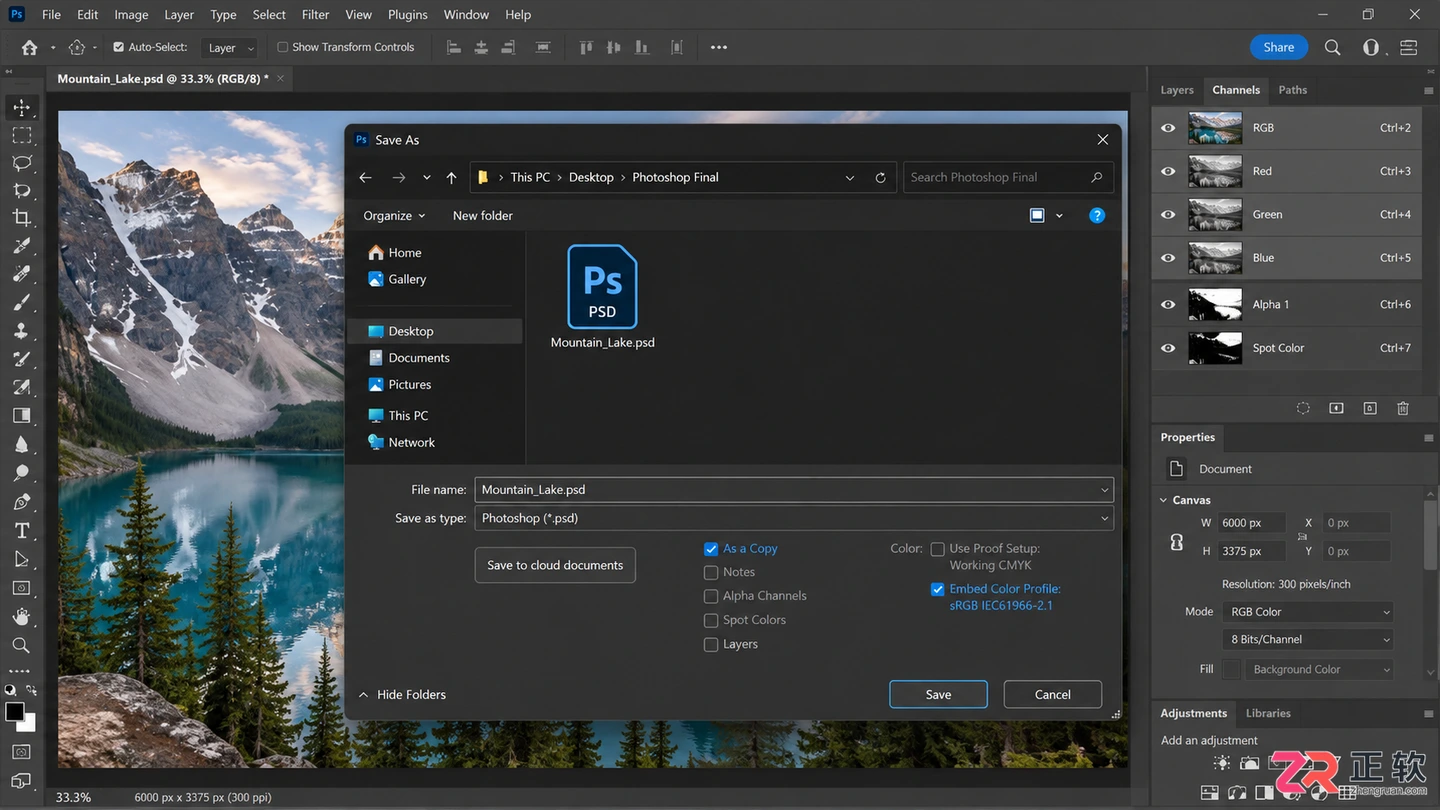The width and height of the screenshot is (1440, 810).
Task: Cancel the Save As dialog
Action: coord(1053,695)
